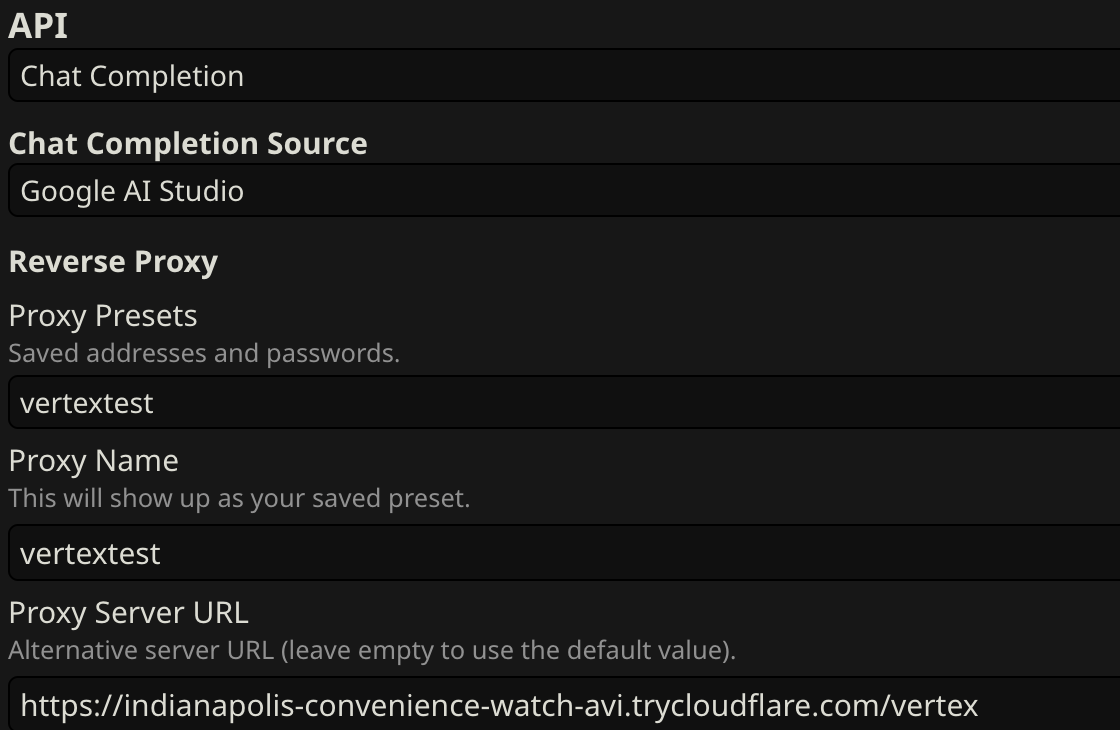Expand the Chat Completion Source dropdown
Screen dimensions: 1120x730
pyautogui.click(x=560, y=191)
